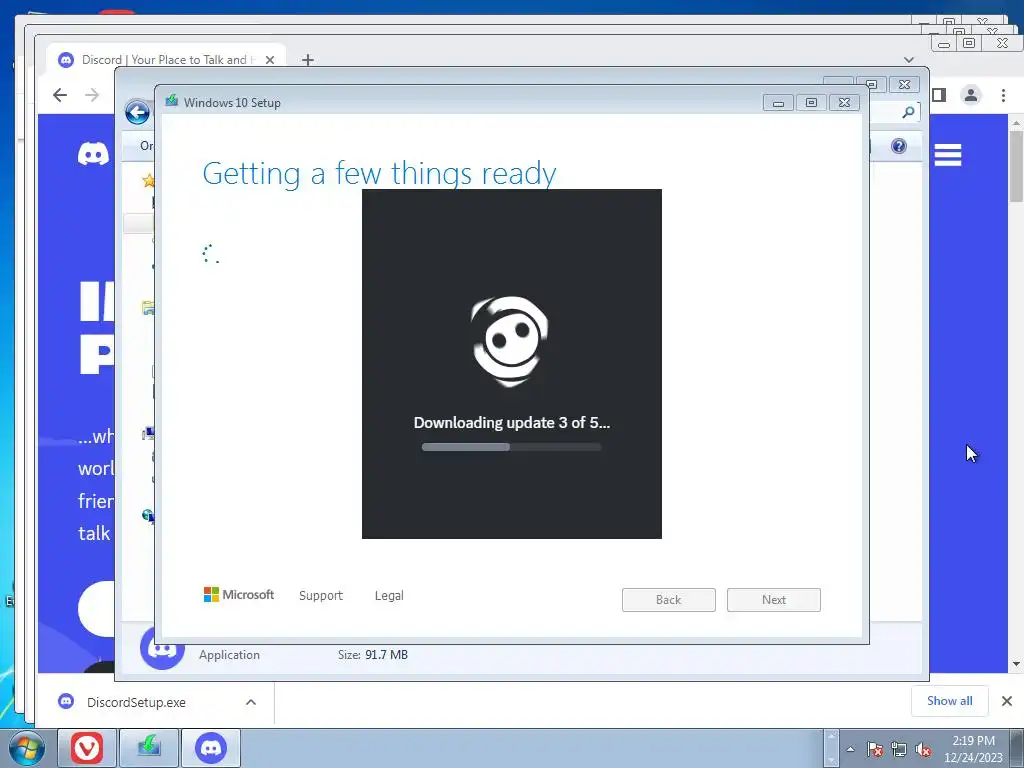Viewport: 1024px width, 768px height.
Task: Click the download progress bar
Action: 511,447
